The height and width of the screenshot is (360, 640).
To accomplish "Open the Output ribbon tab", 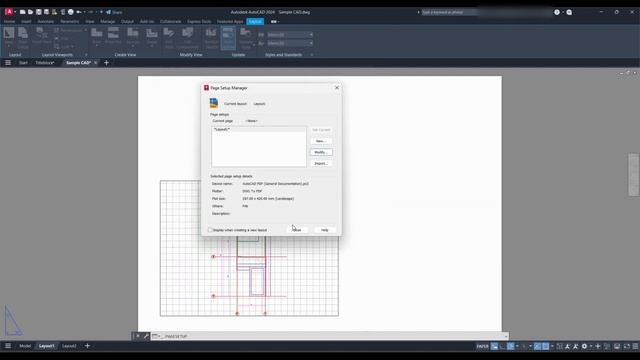I will [127, 21].
